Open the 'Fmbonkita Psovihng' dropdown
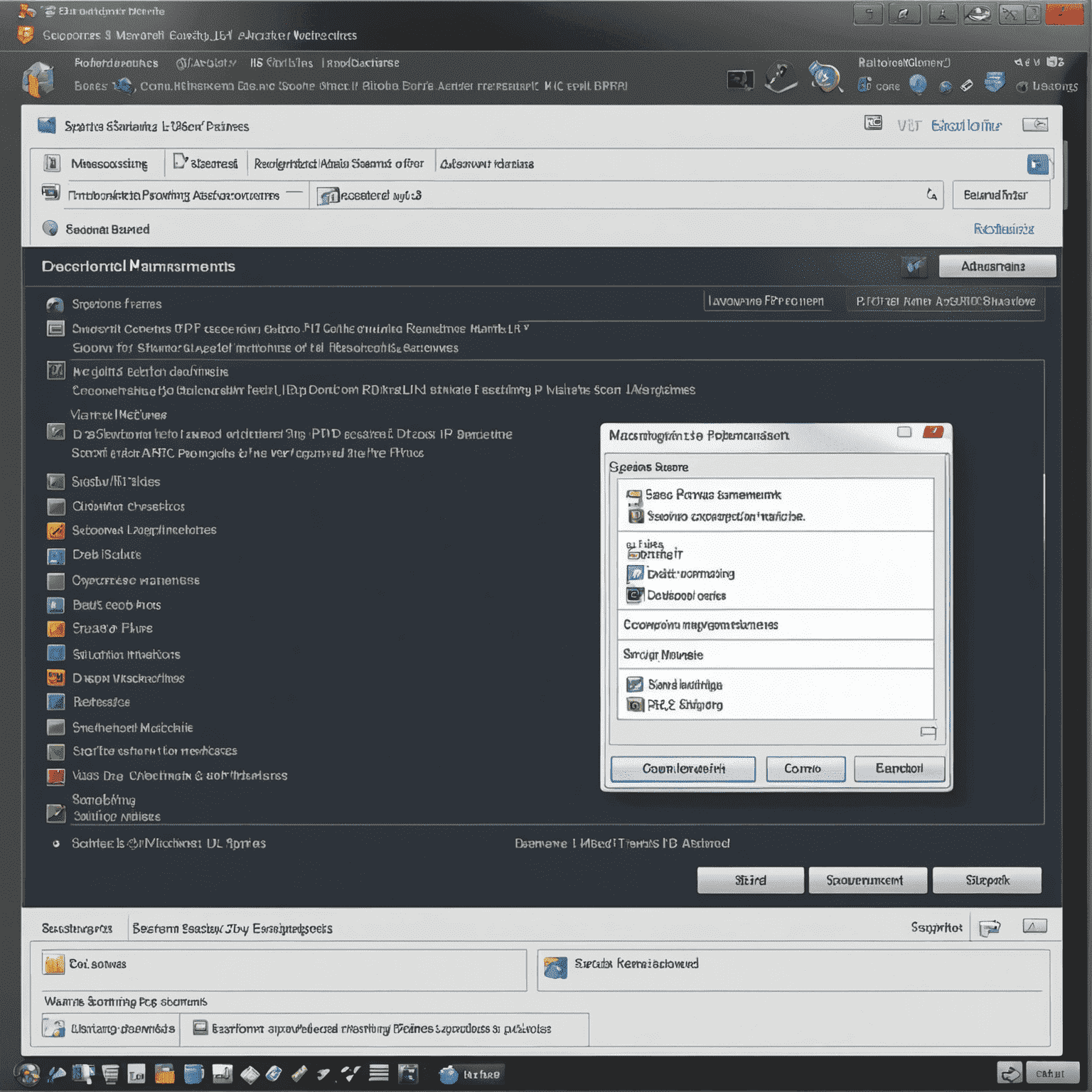 (x=185, y=195)
